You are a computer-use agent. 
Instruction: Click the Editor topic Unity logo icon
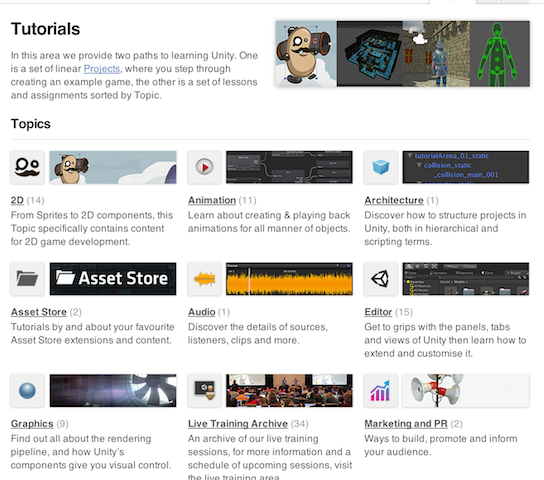(x=381, y=279)
